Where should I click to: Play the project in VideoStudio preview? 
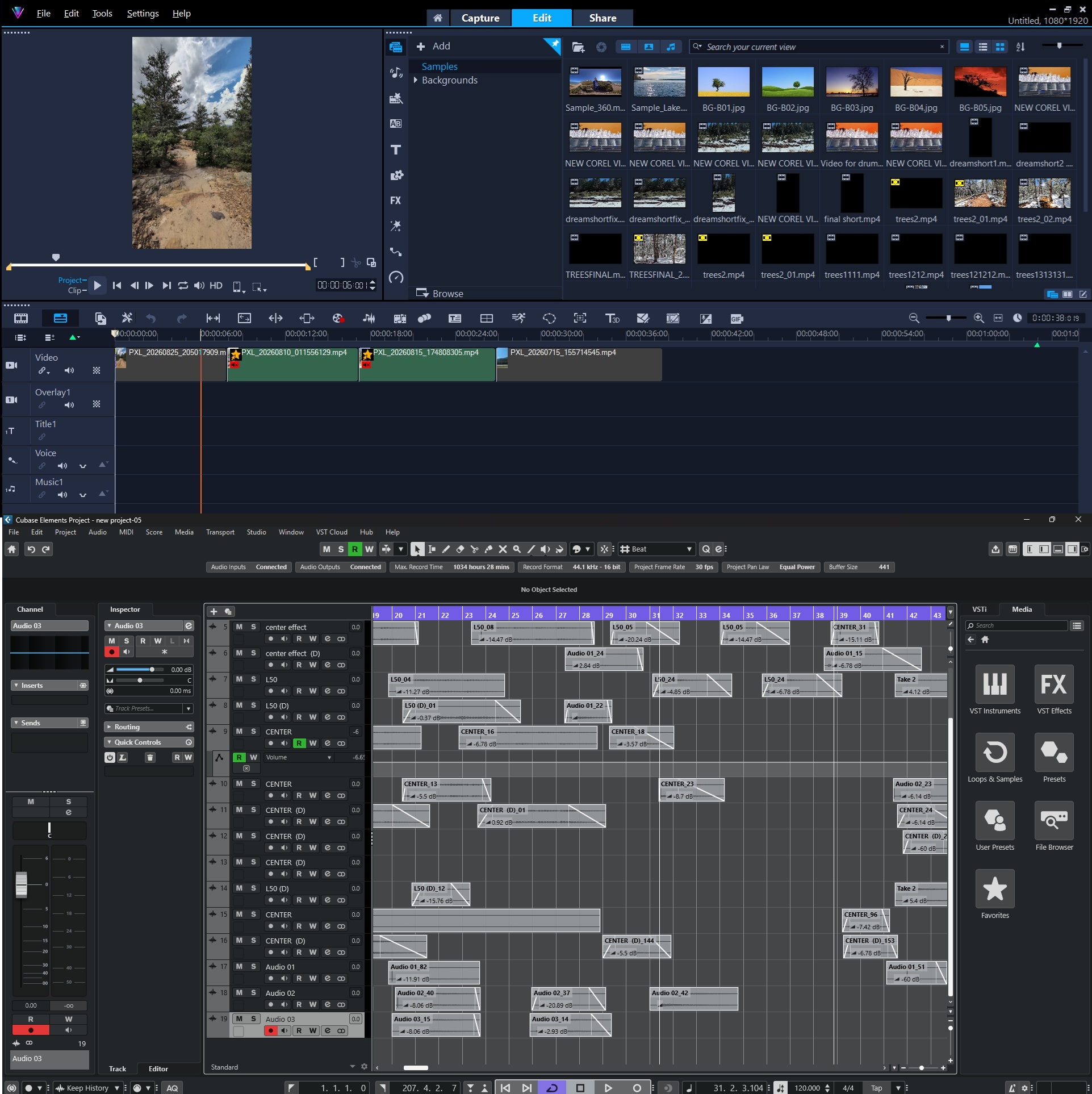97,286
